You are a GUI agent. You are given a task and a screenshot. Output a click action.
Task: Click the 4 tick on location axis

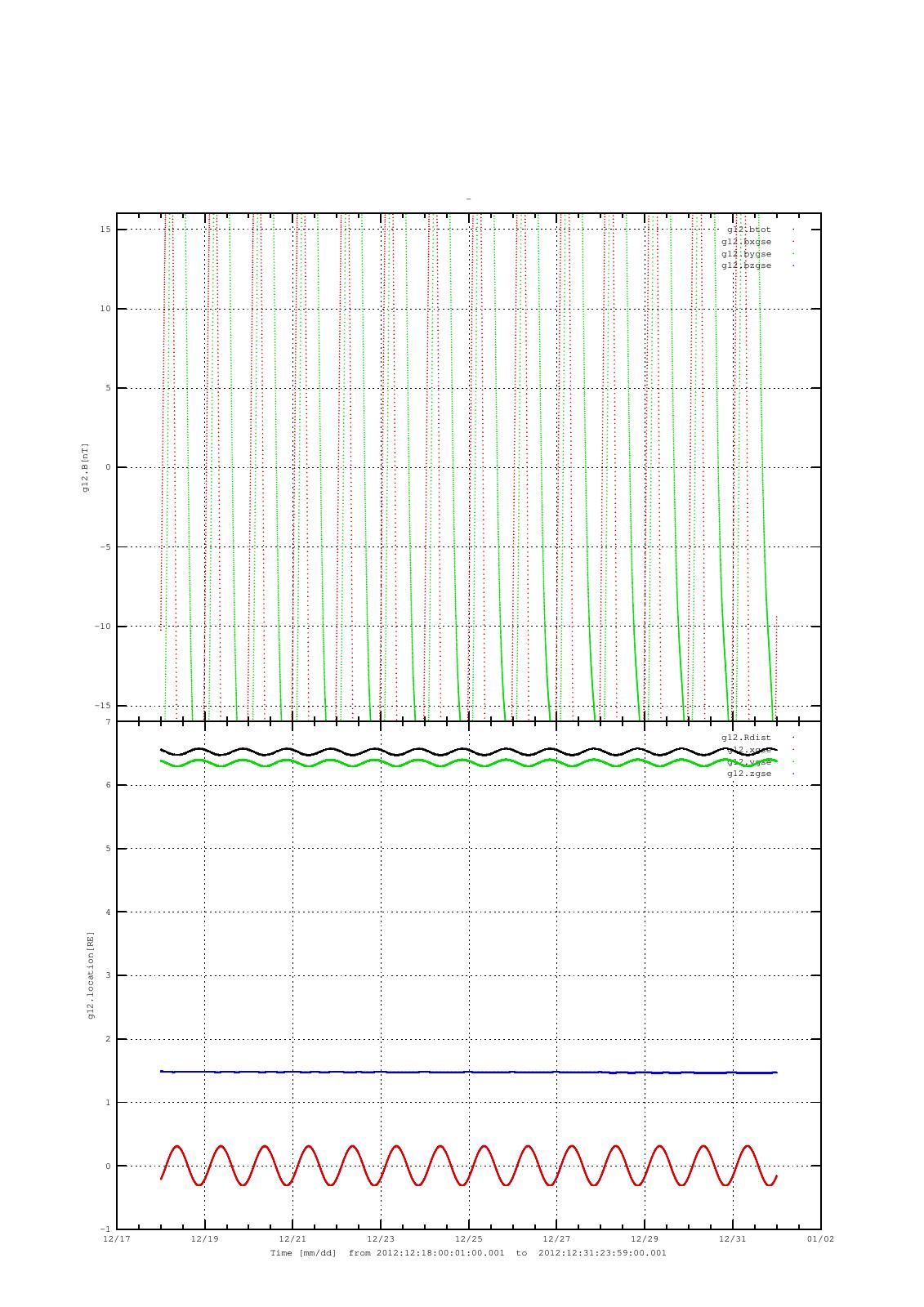(108, 912)
